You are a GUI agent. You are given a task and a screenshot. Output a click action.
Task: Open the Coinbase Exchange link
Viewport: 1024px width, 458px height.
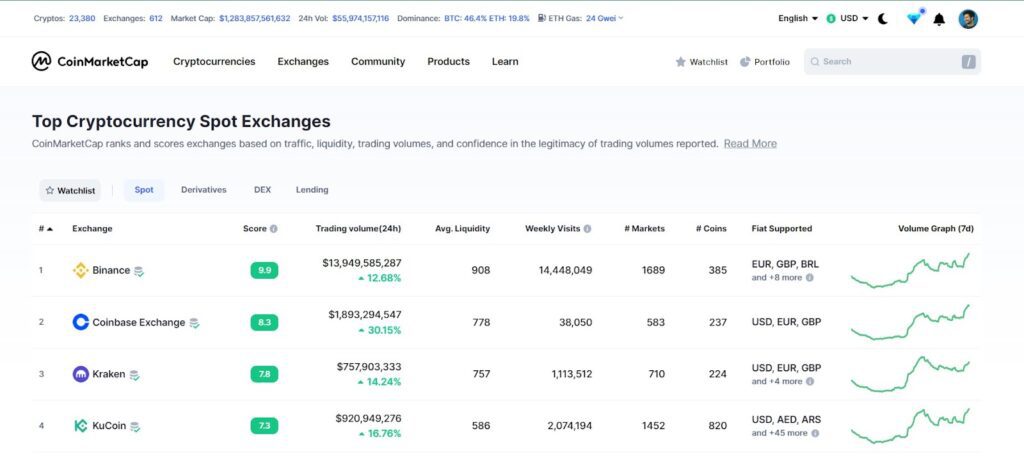coord(138,322)
